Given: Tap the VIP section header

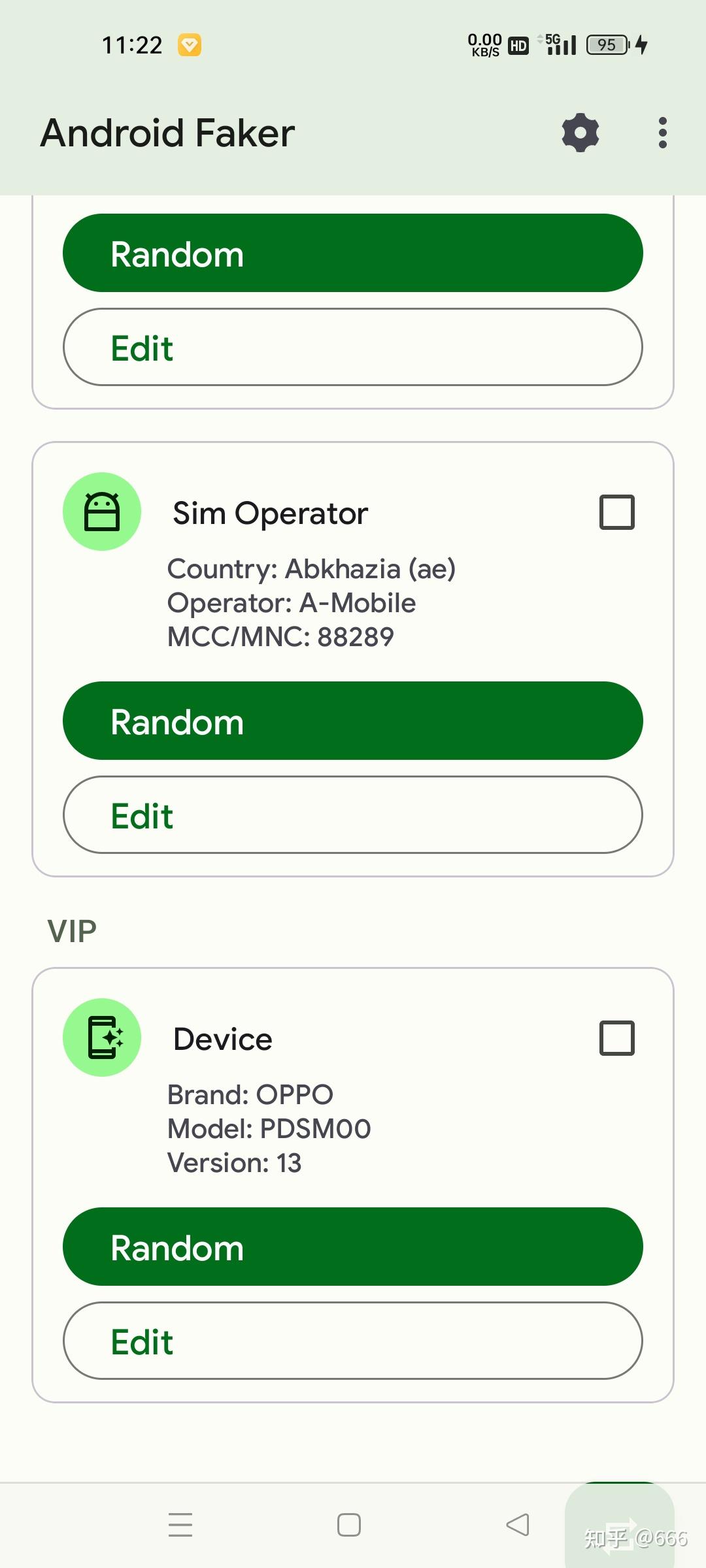Looking at the screenshot, I should pyautogui.click(x=72, y=931).
